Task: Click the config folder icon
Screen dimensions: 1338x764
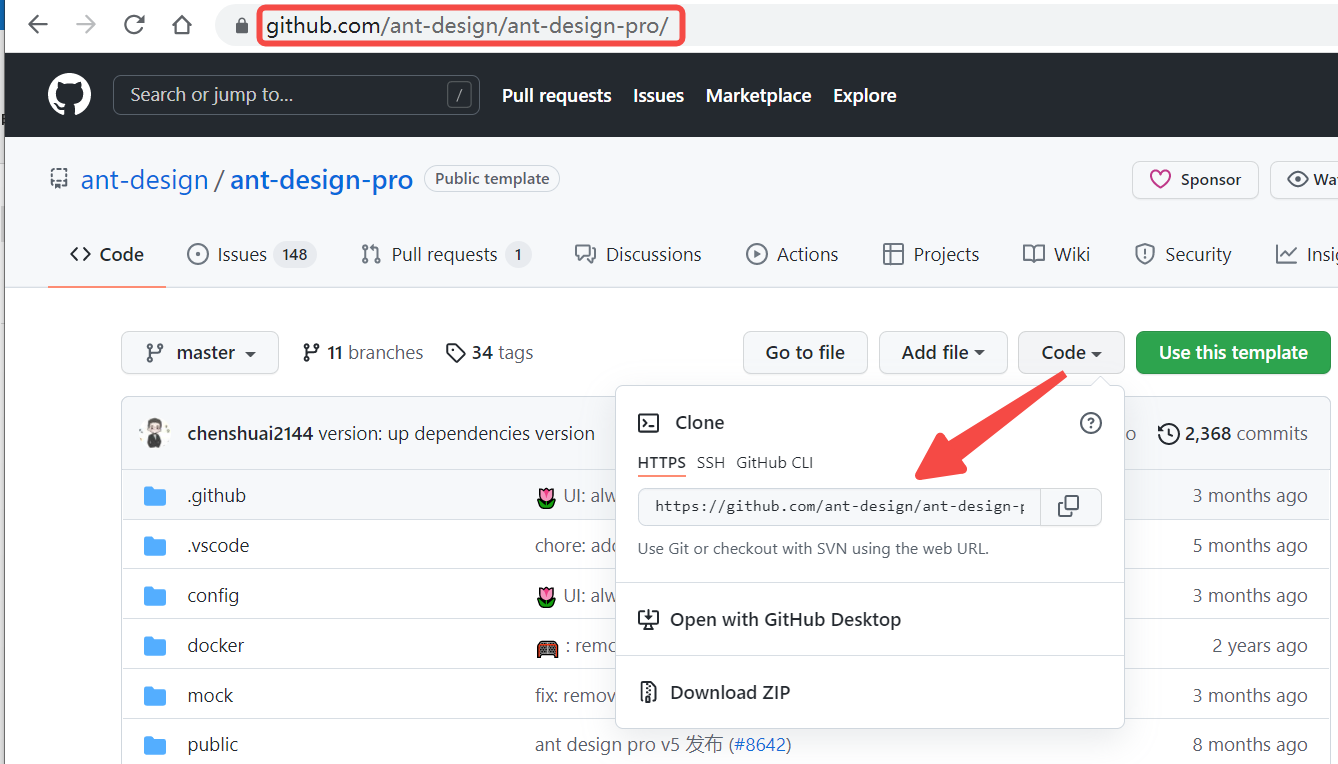Action: [155, 596]
